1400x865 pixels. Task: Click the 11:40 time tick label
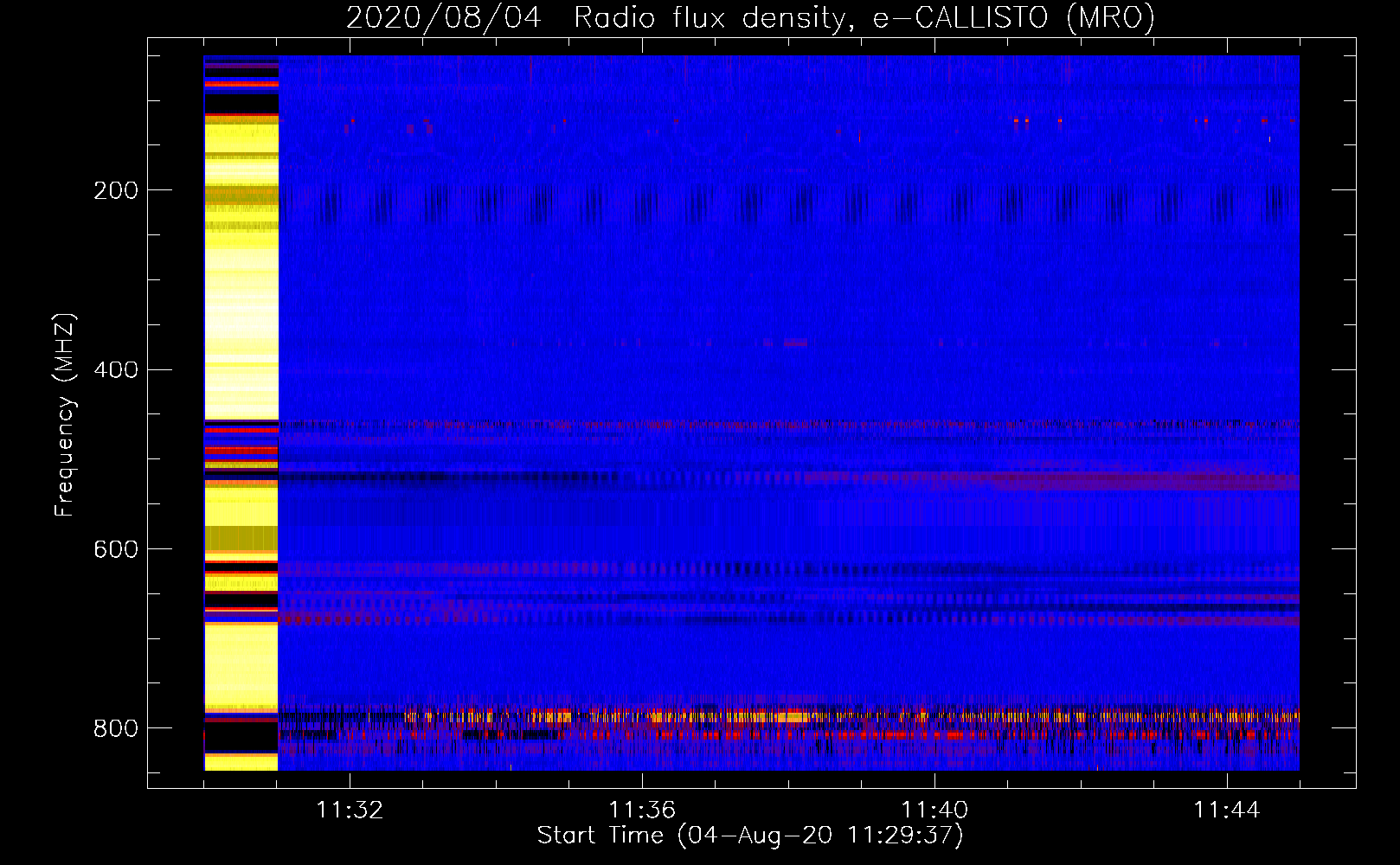tap(934, 811)
